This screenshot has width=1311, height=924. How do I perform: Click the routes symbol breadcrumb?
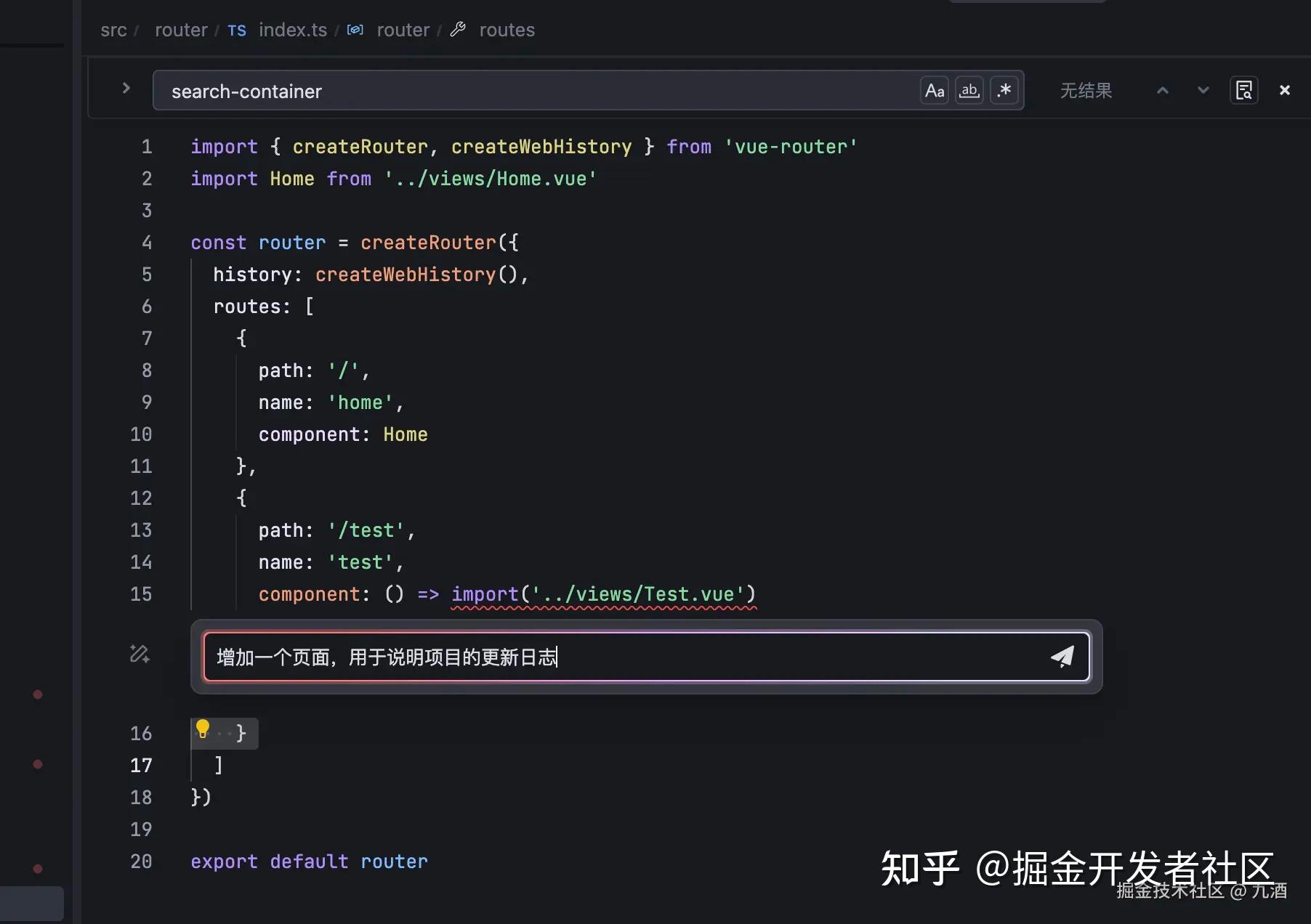(507, 30)
